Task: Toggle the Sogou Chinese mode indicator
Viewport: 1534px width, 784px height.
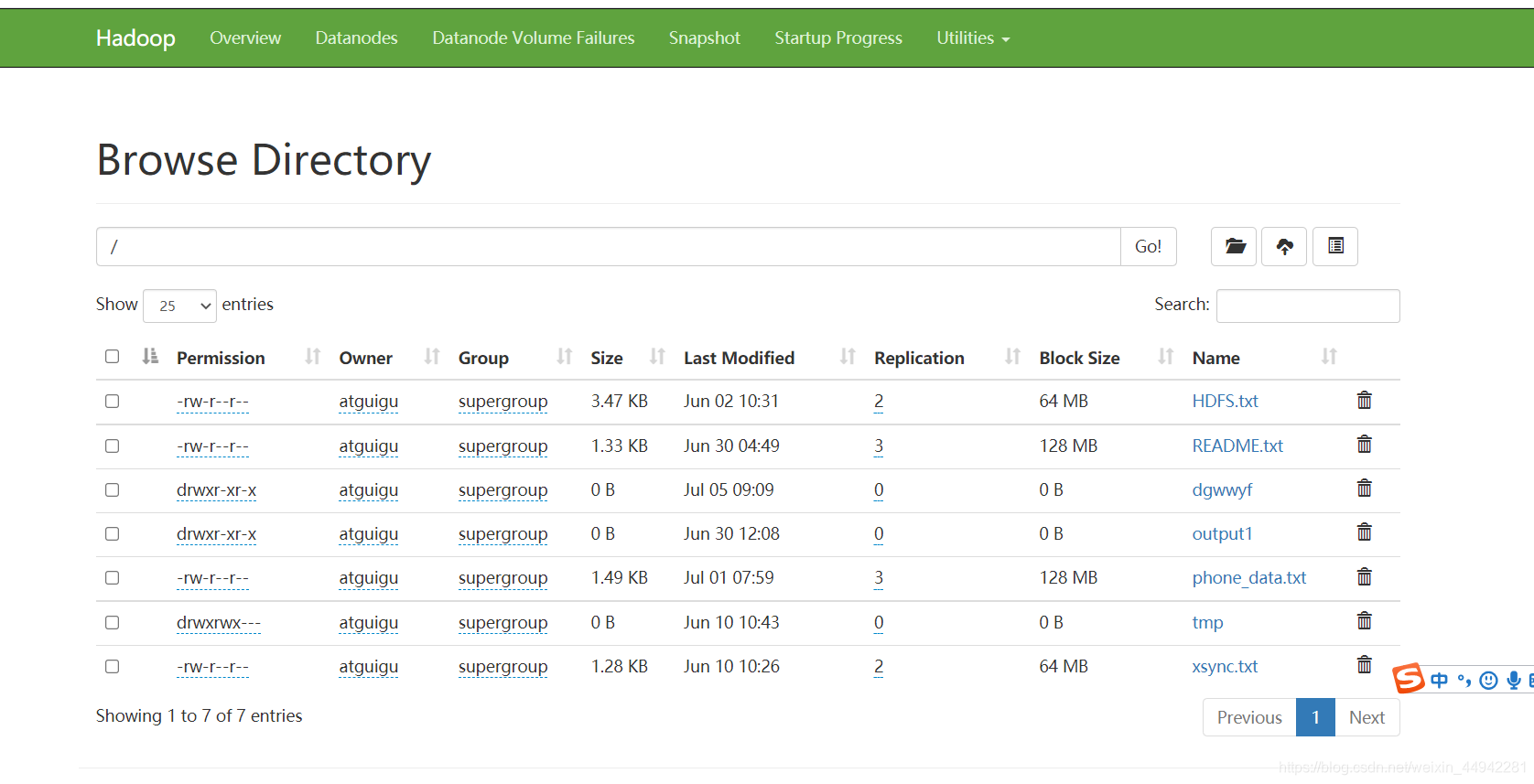Action: pyautogui.click(x=1439, y=681)
